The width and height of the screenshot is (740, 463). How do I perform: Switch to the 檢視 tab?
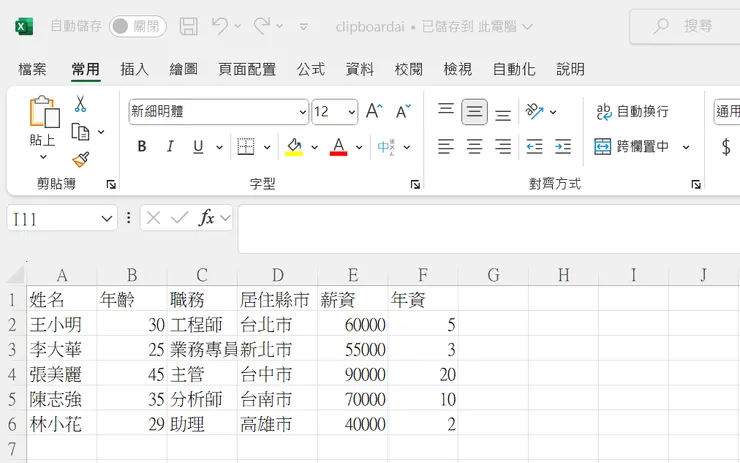458,69
